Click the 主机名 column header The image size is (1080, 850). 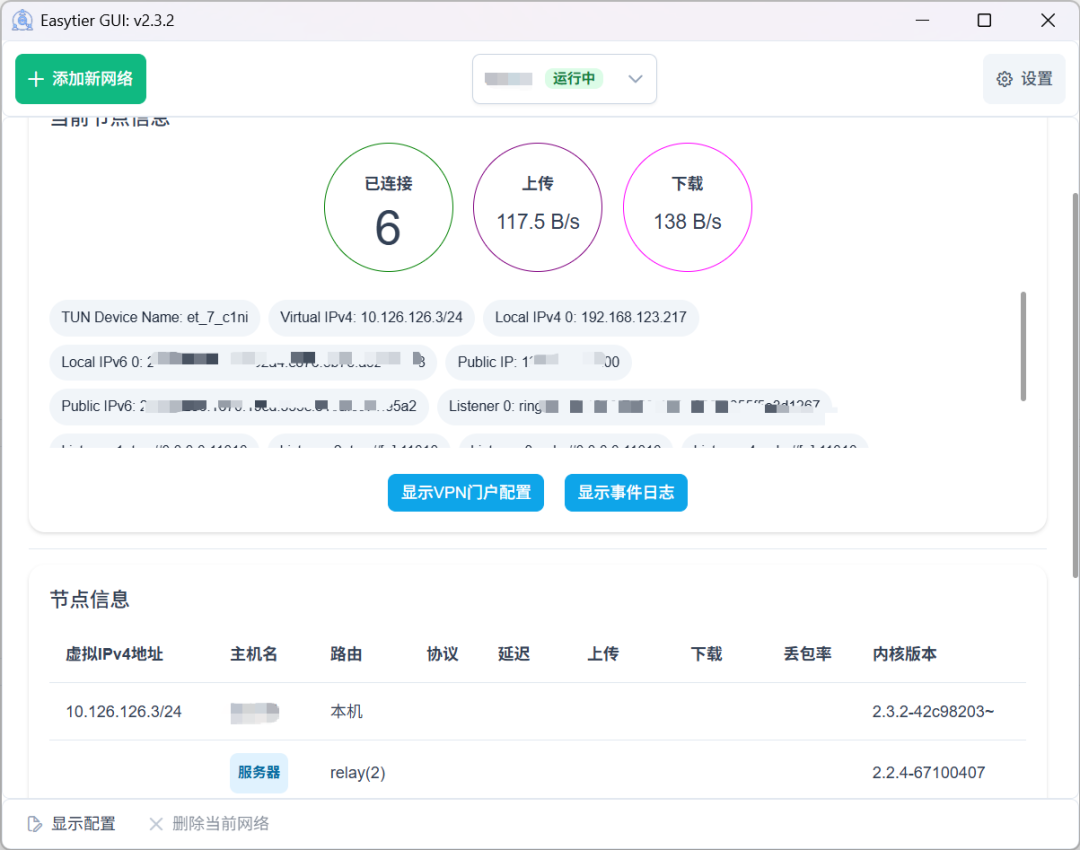(x=253, y=654)
